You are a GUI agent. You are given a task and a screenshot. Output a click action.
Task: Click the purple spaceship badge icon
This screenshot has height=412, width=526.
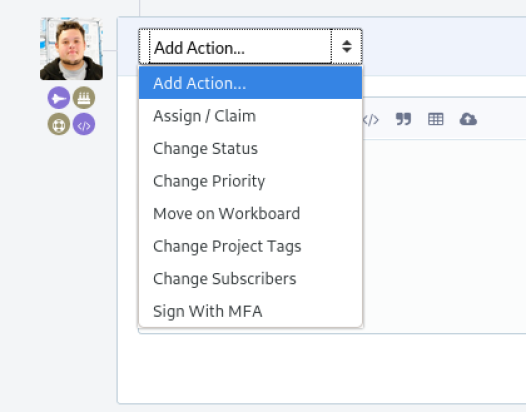click(59, 98)
